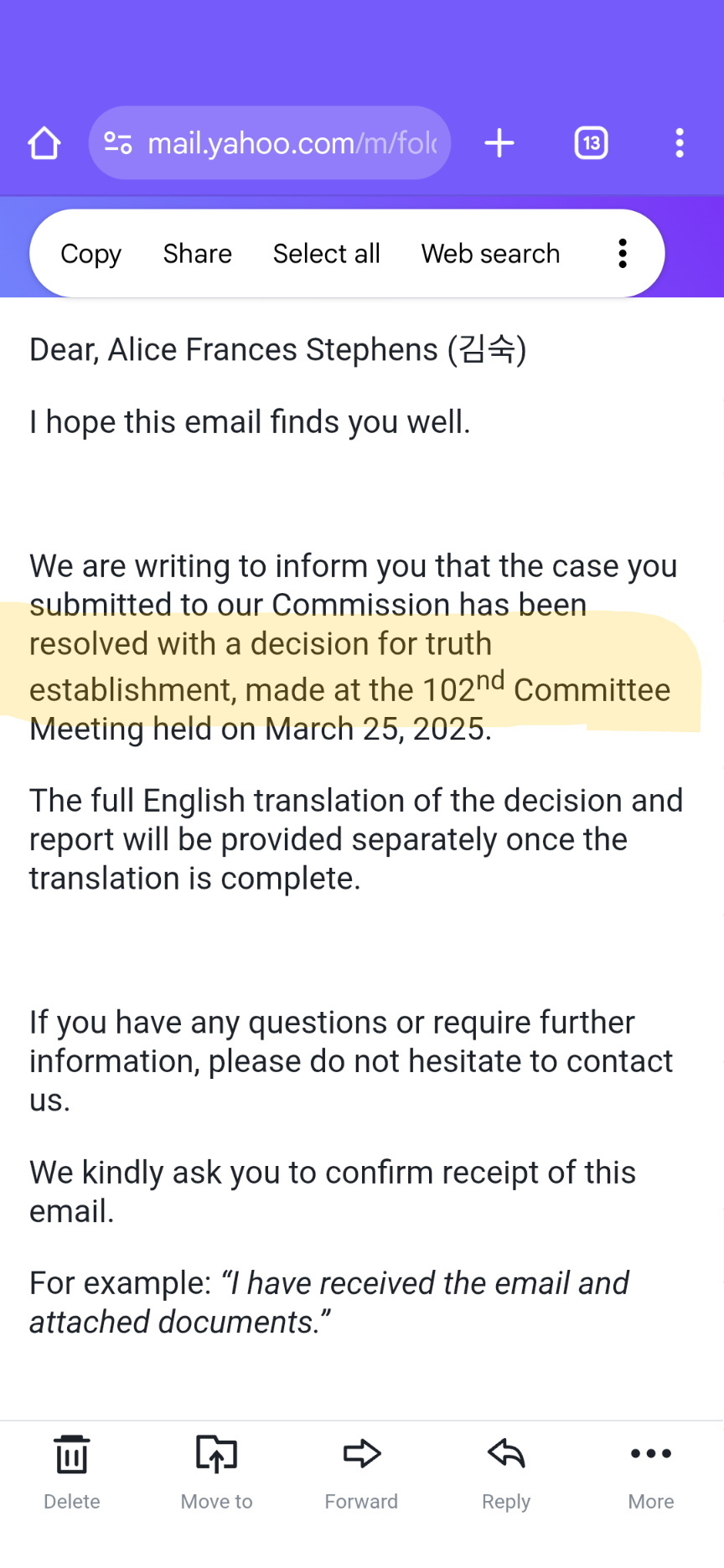Run Web search on selected text
Viewport: 724px width, 1568px height.
coord(490,254)
